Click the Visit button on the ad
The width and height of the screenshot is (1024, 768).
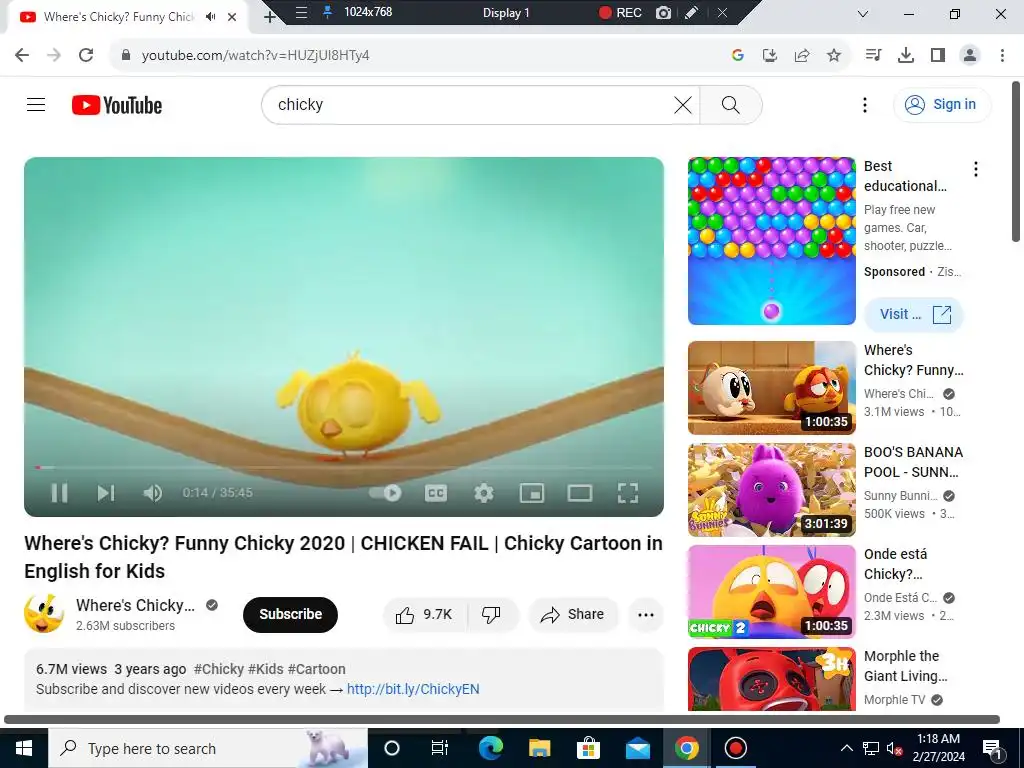[914, 314]
